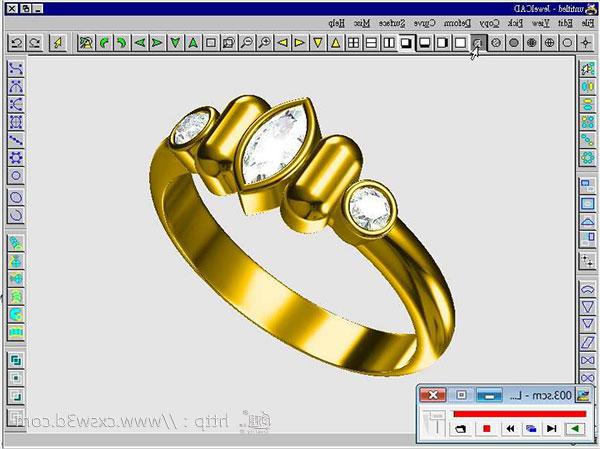
Task: Select the magnifying glass zoom tool
Action: pyautogui.click(x=265, y=43)
